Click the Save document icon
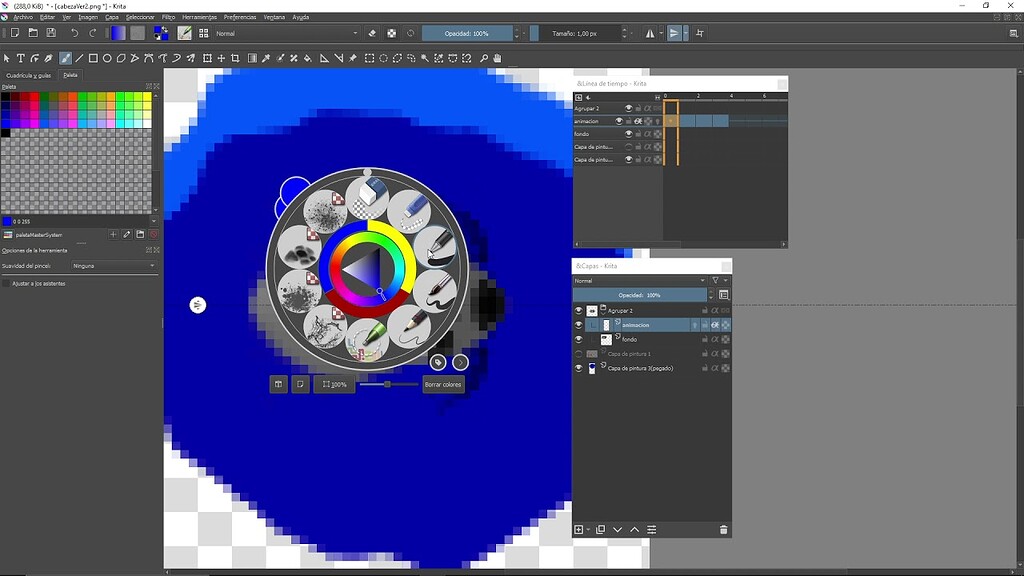The width and height of the screenshot is (1024, 576). pyautogui.click(x=51, y=33)
